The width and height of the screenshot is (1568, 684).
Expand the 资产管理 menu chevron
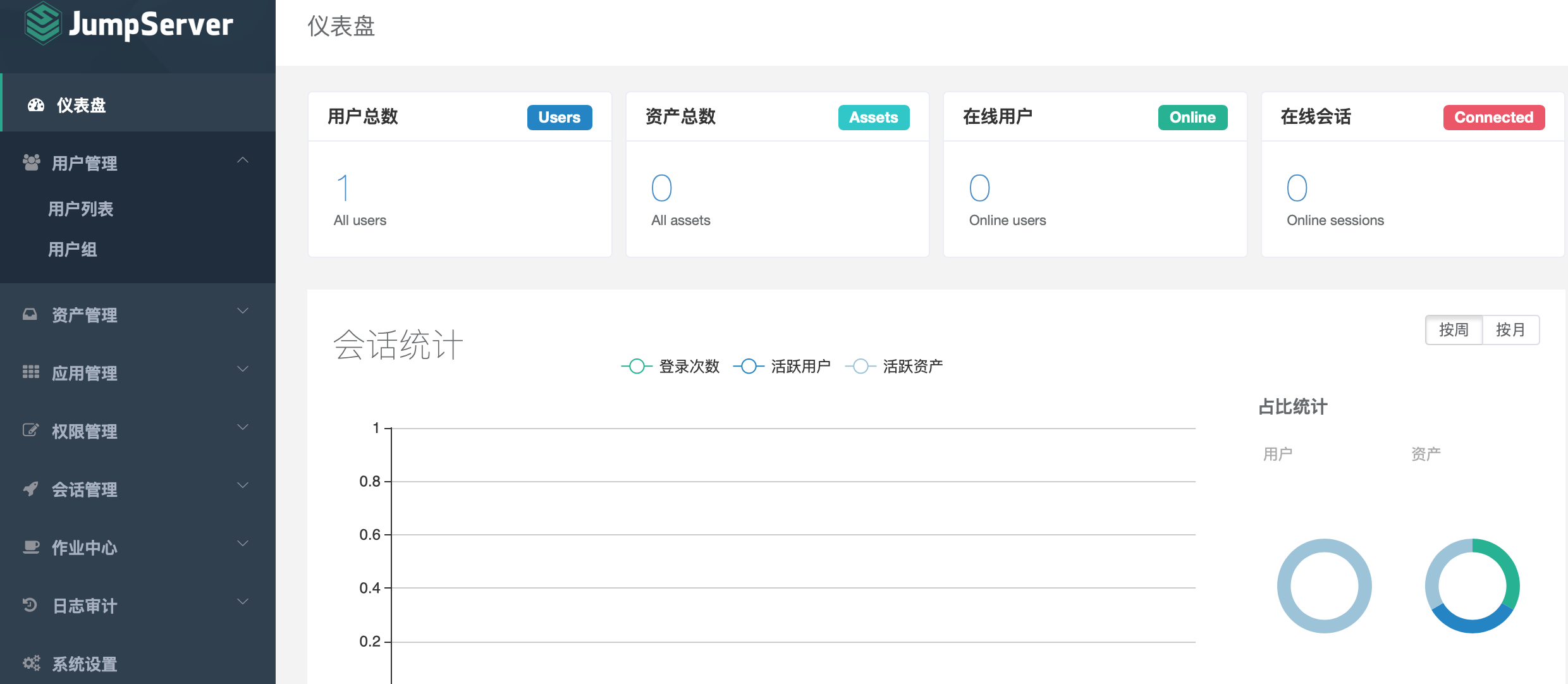pyautogui.click(x=243, y=311)
